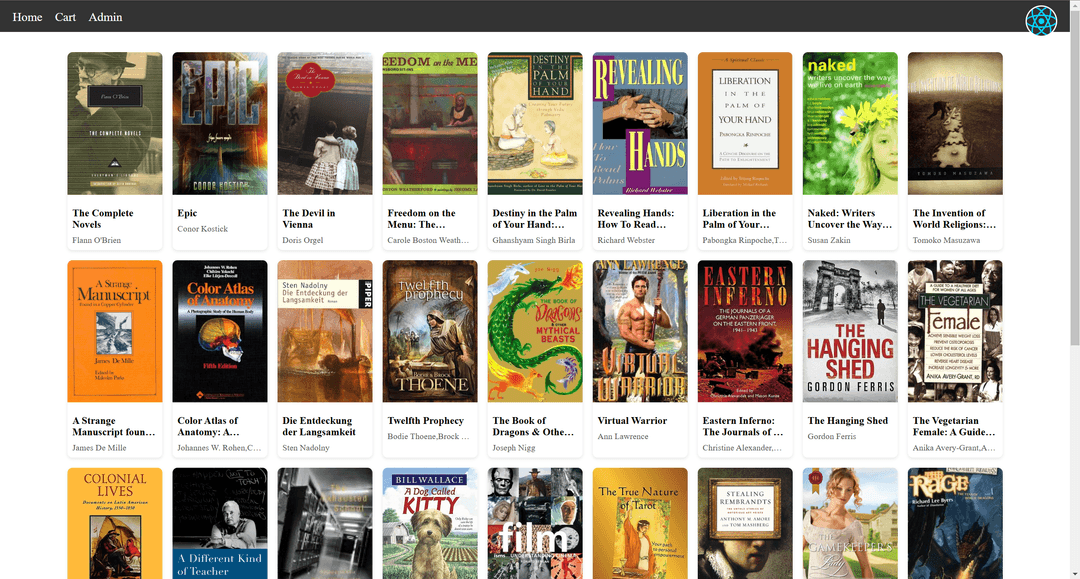Viewport: 1080px width, 579px height.
Task: Click the React logo icon
Action: (1041, 21)
